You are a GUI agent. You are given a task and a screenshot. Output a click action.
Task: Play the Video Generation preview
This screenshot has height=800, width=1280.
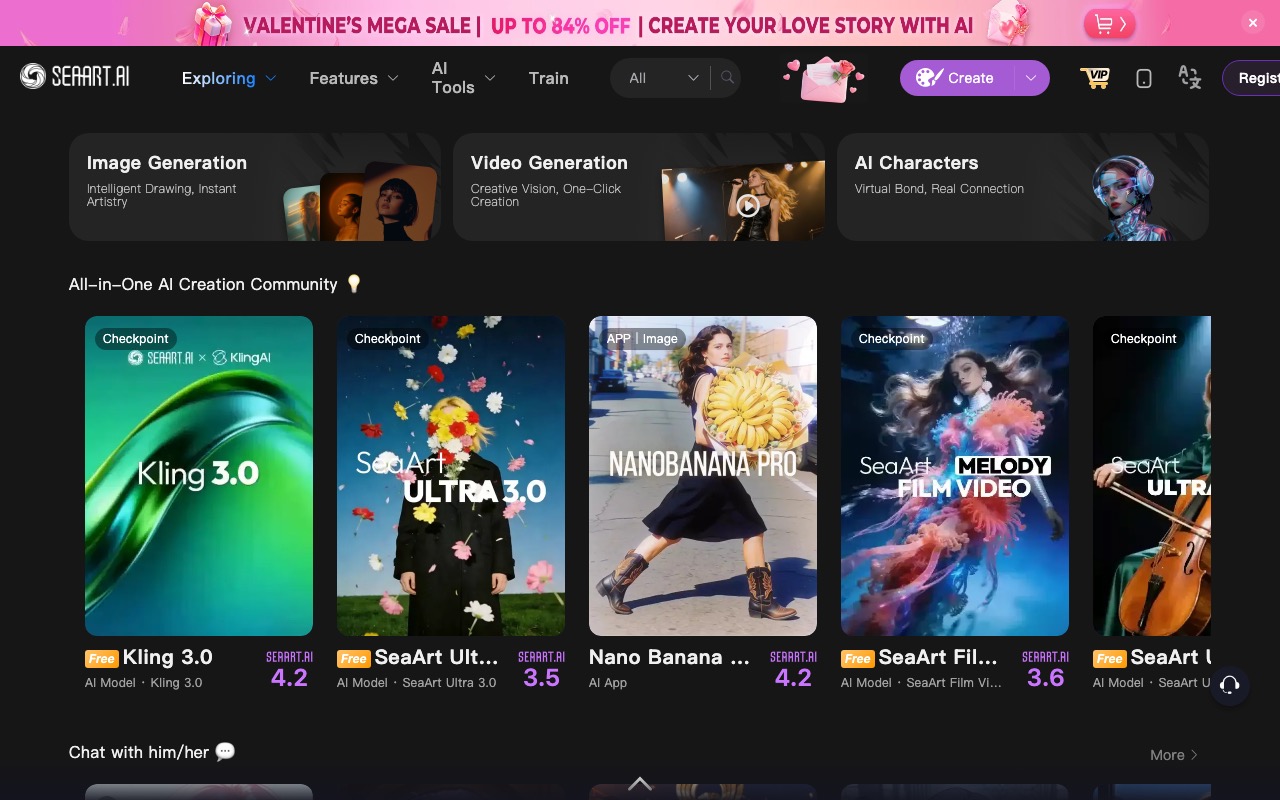tap(747, 205)
